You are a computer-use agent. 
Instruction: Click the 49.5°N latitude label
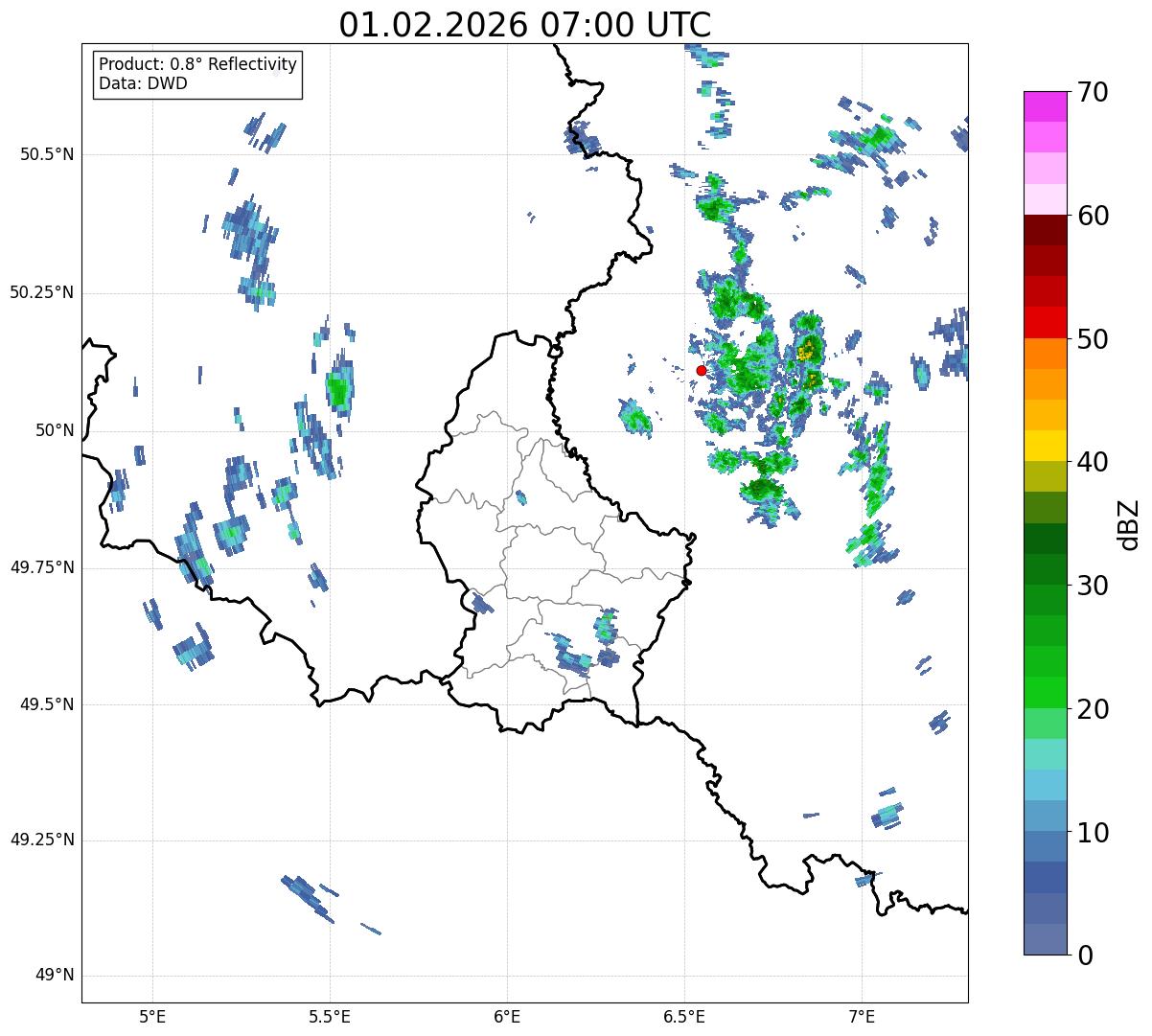(46, 704)
